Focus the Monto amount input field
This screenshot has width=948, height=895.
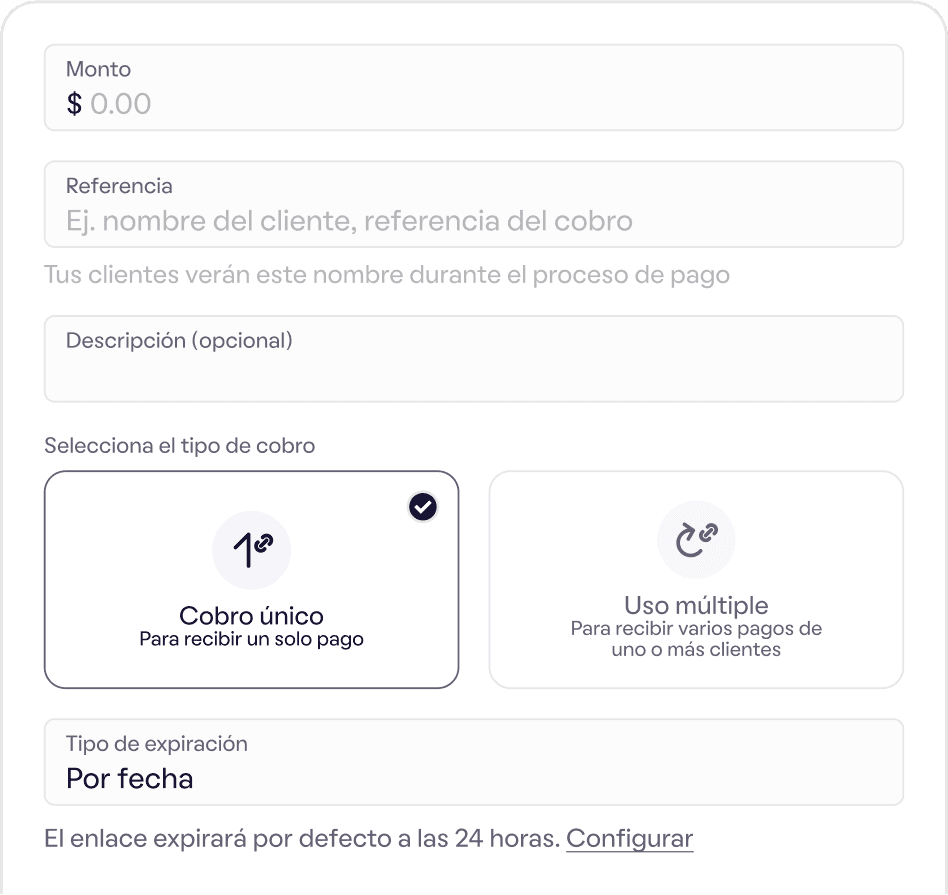(x=474, y=87)
